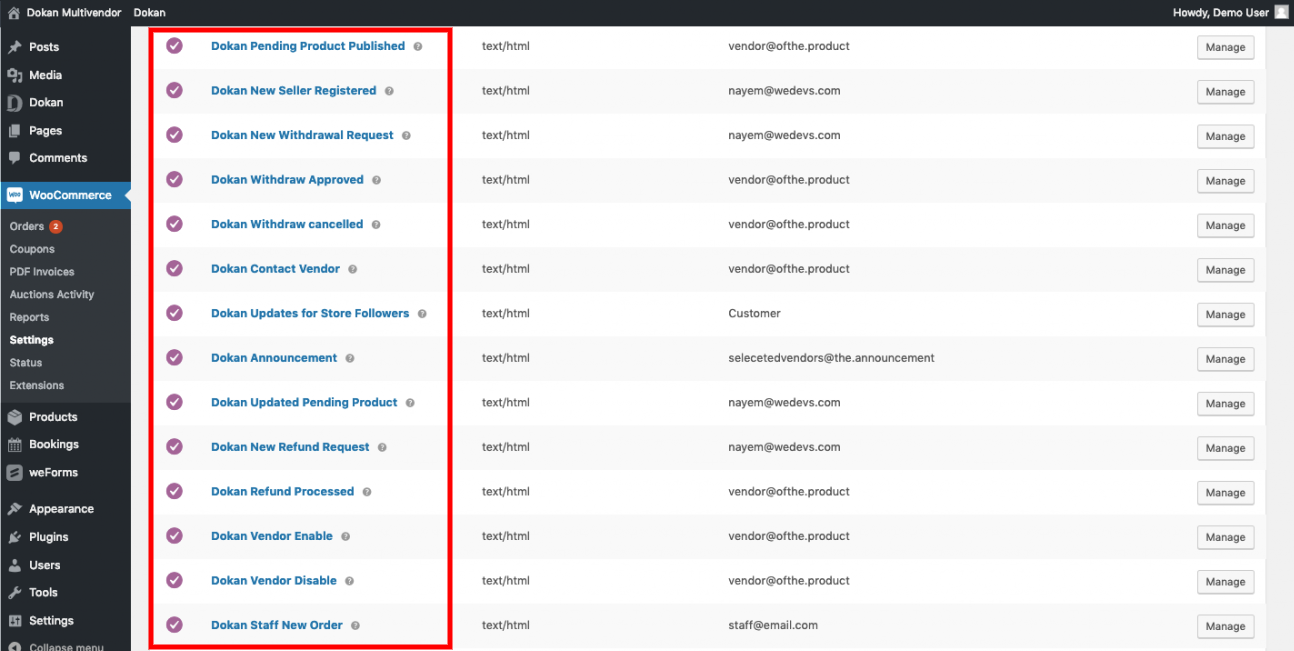Click the Bookings calendar icon

coord(15,445)
